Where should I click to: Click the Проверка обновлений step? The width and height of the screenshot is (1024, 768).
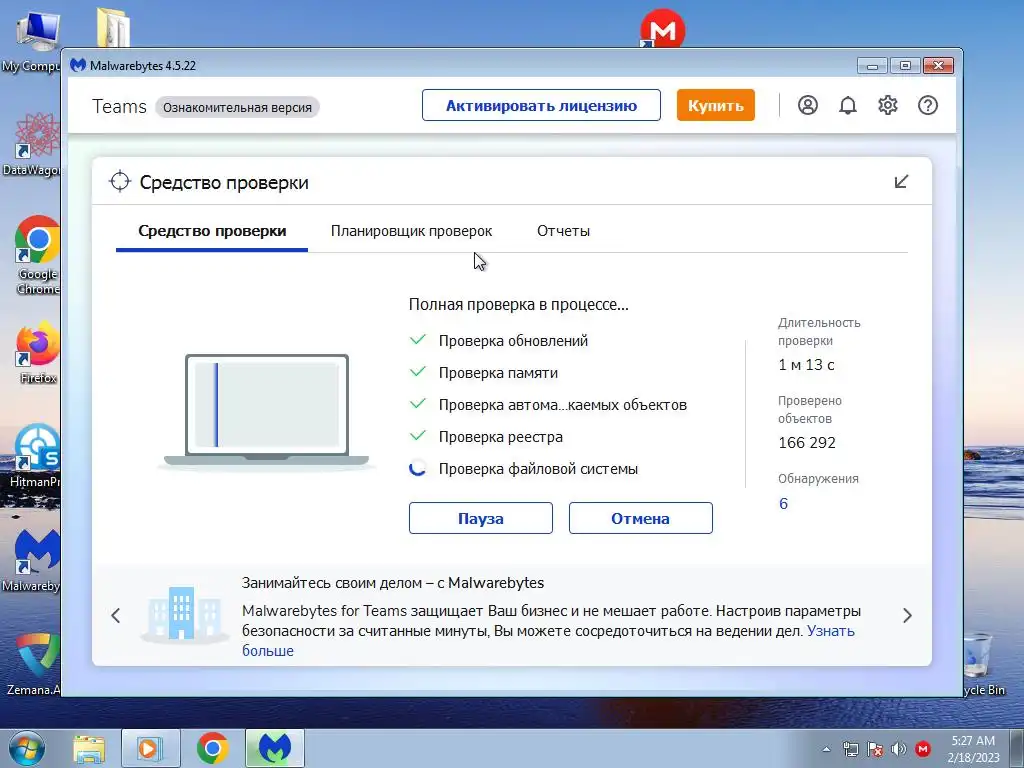coord(513,341)
